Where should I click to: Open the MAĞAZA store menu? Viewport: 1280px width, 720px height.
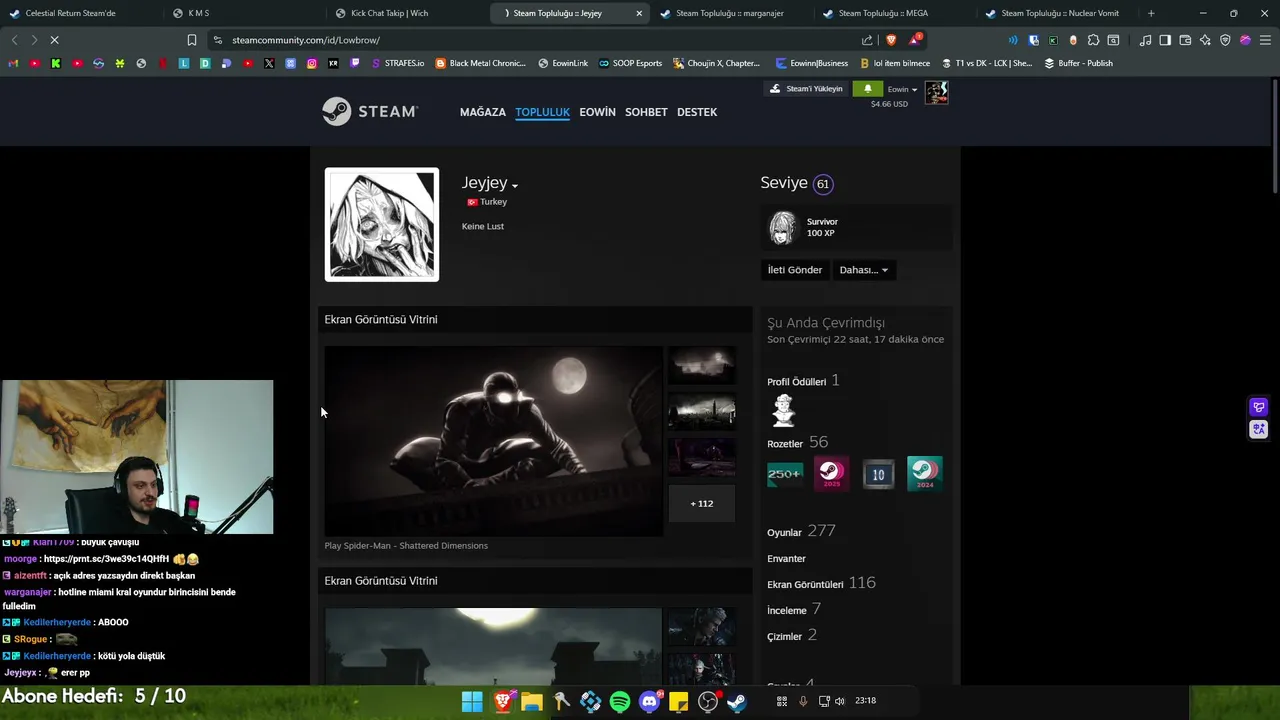pos(483,112)
